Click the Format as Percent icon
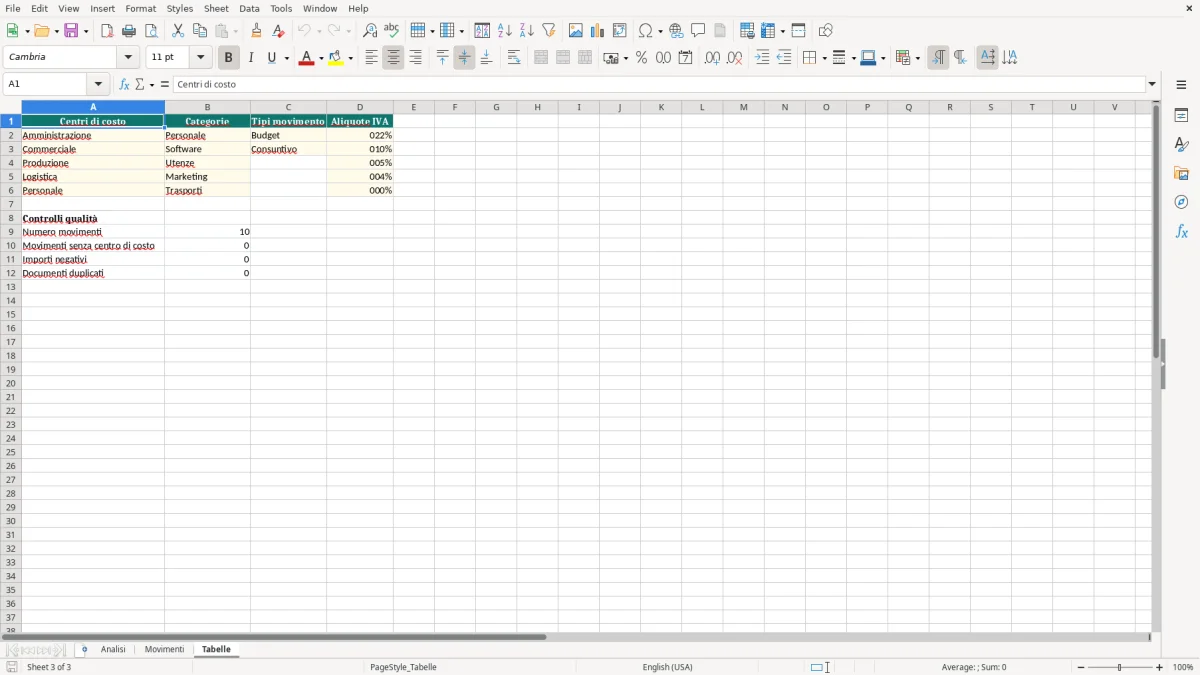The image size is (1200, 675). point(641,58)
